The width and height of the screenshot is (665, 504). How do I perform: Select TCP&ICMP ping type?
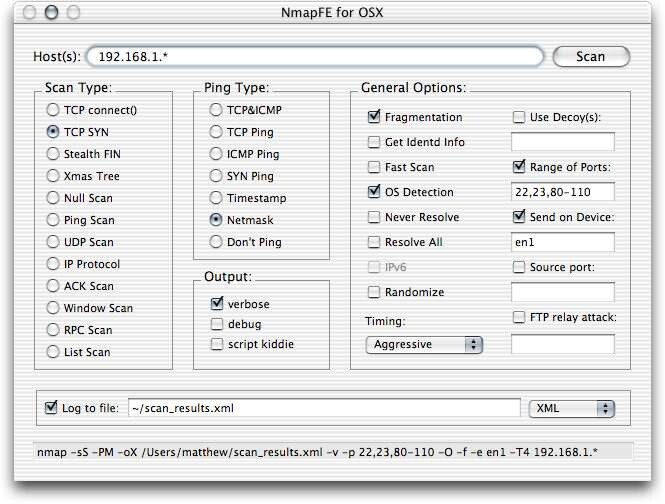216,110
